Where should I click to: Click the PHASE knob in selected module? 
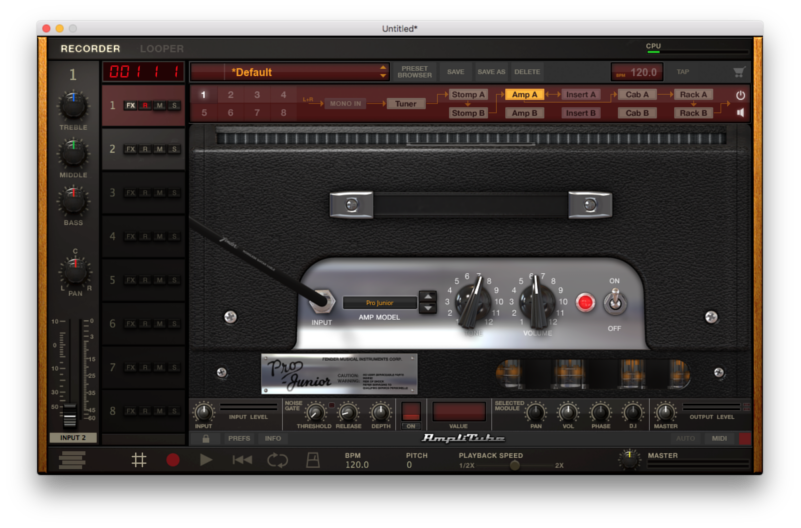(600, 412)
